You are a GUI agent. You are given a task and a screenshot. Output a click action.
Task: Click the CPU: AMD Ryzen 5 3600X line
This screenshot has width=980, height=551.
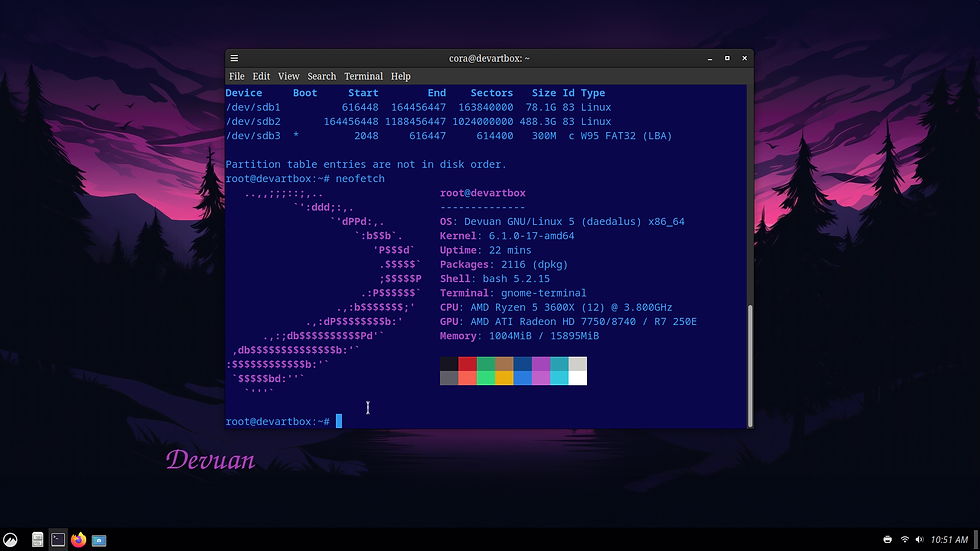(556, 307)
